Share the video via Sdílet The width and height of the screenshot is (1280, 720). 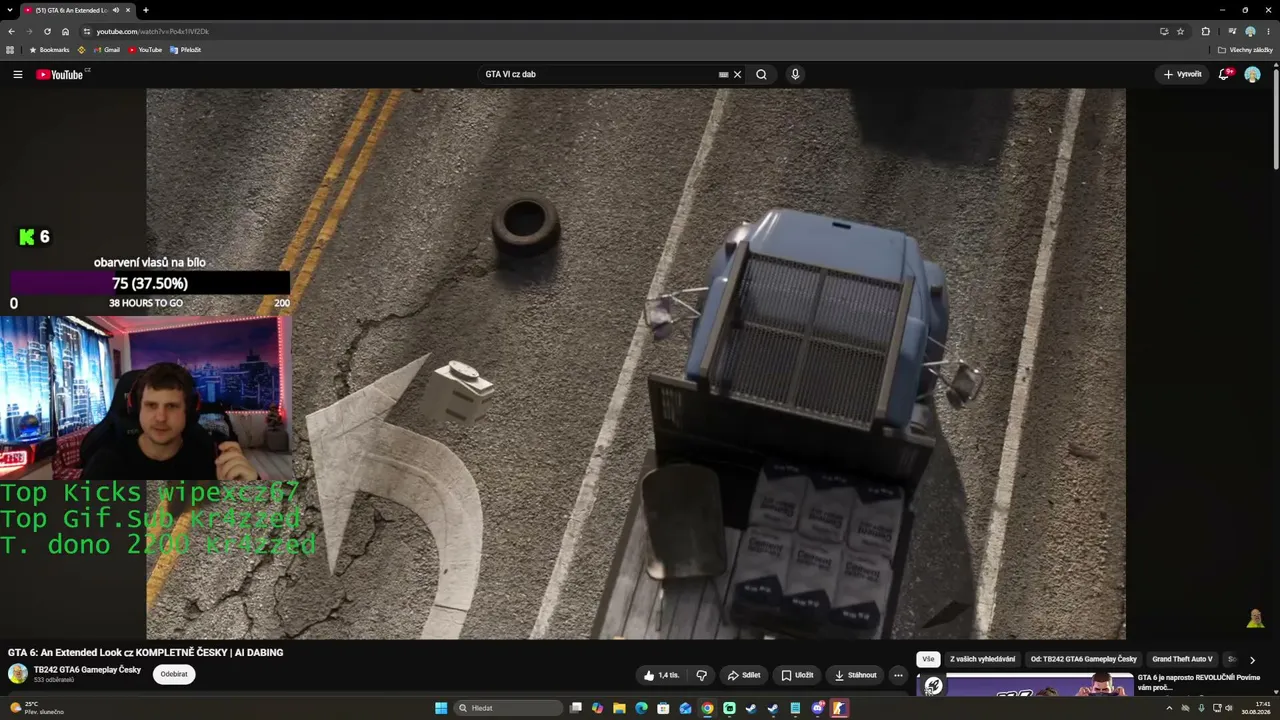tap(743, 675)
